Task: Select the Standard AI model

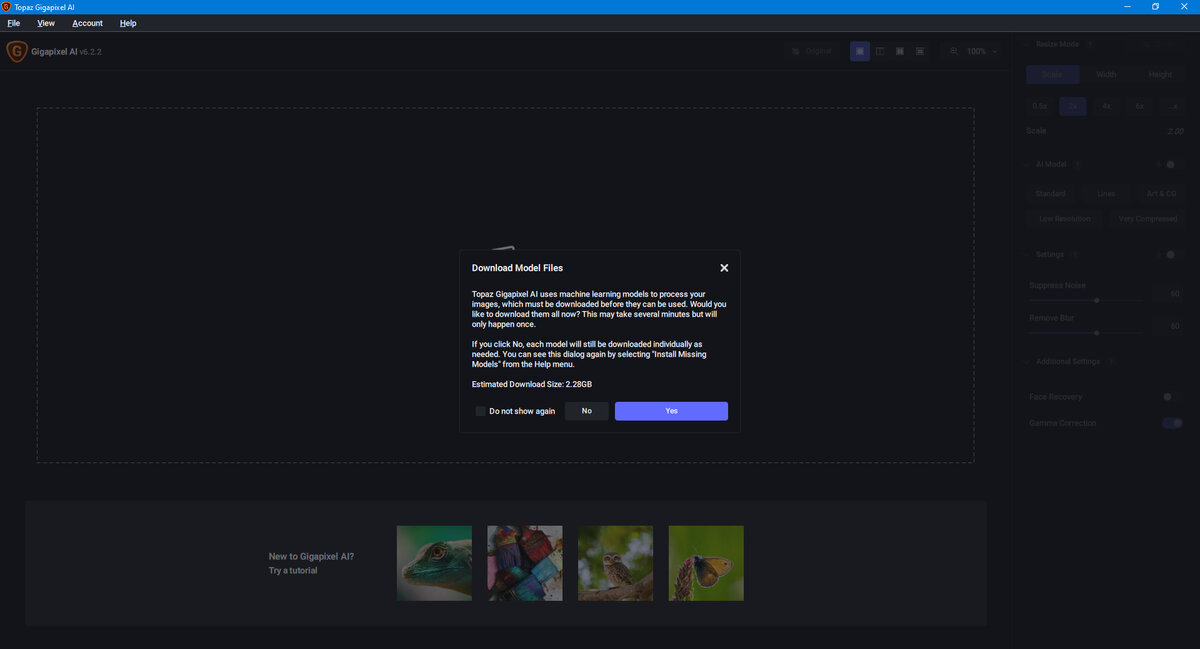Action: (x=1051, y=194)
